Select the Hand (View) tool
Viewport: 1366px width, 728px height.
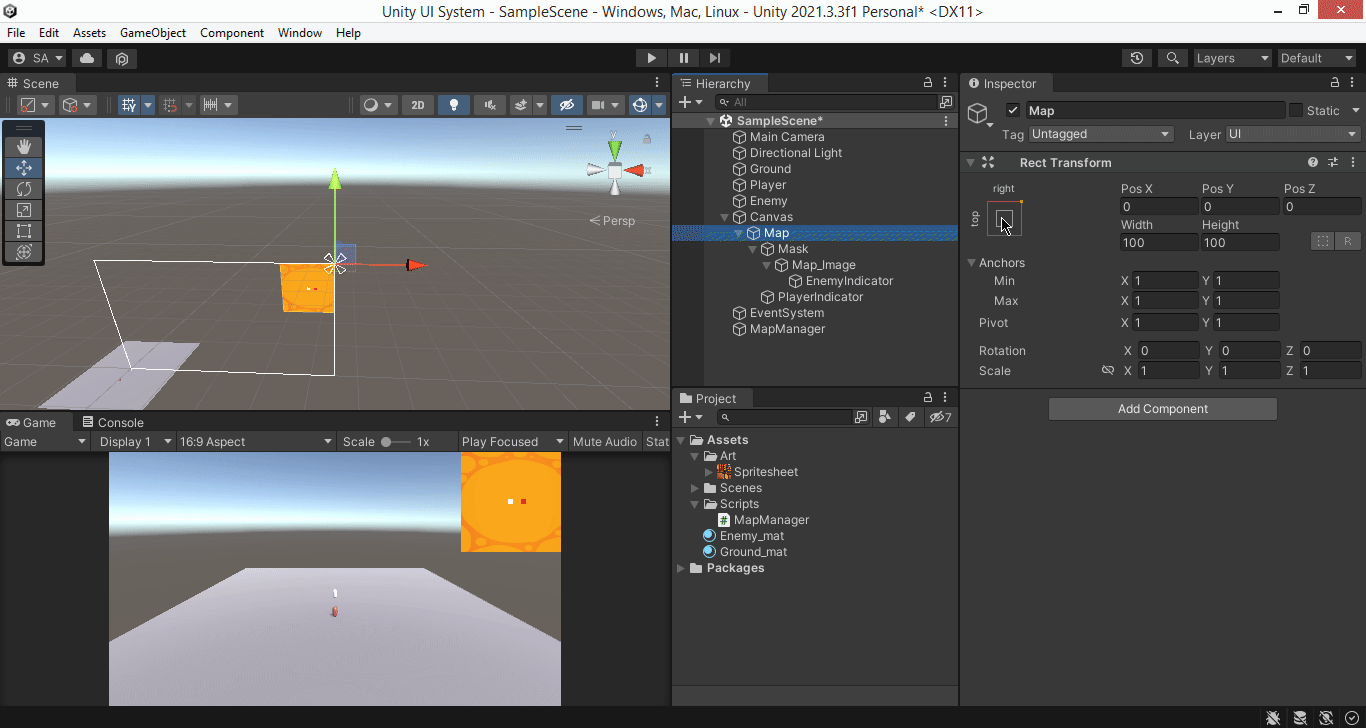point(22,146)
